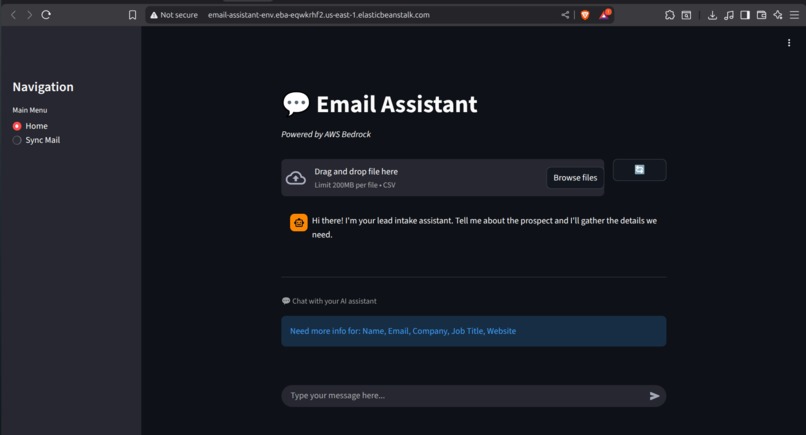Click the Main Menu label
806x435 pixels.
click(x=30, y=110)
